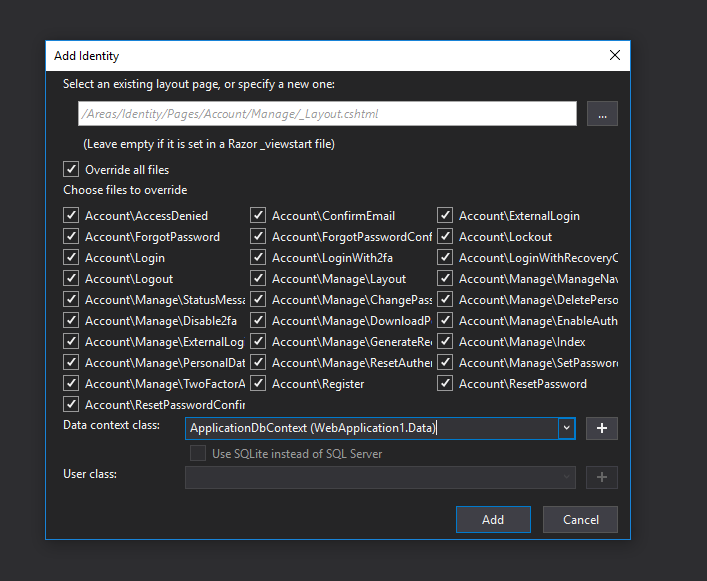Toggle Account\Manage\ChangePass checkbox
This screenshot has width=707, height=581.
258,299
